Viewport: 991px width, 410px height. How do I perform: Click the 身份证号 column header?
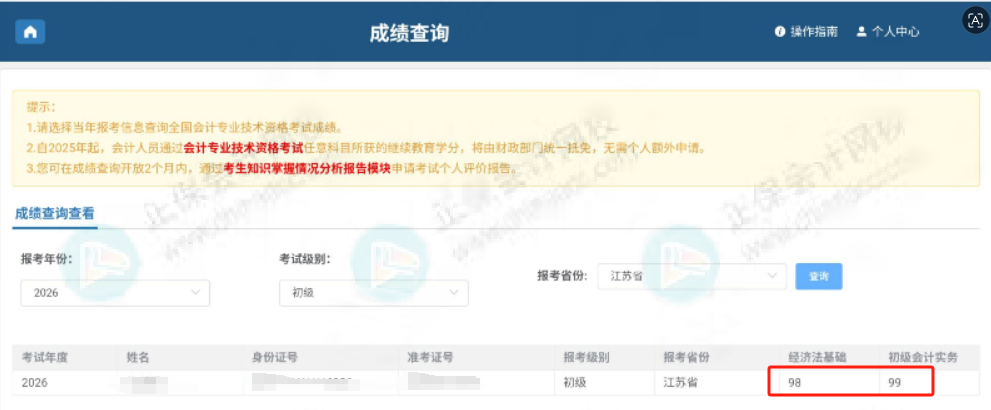274,358
